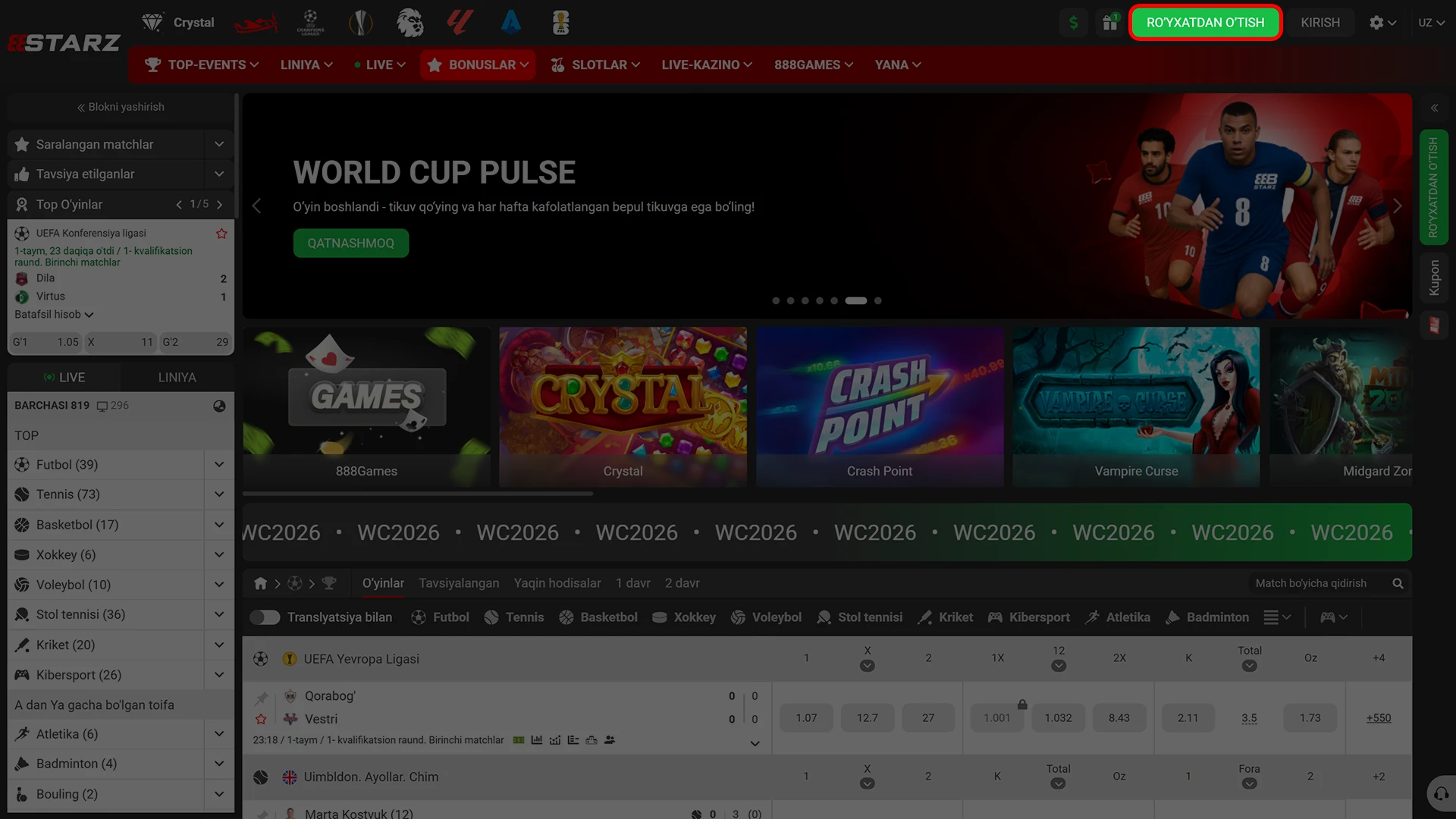Viewport: 1456px width, 819px height.
Task: Open the SLOTLAR menu
Action: (x=595, y=65)
